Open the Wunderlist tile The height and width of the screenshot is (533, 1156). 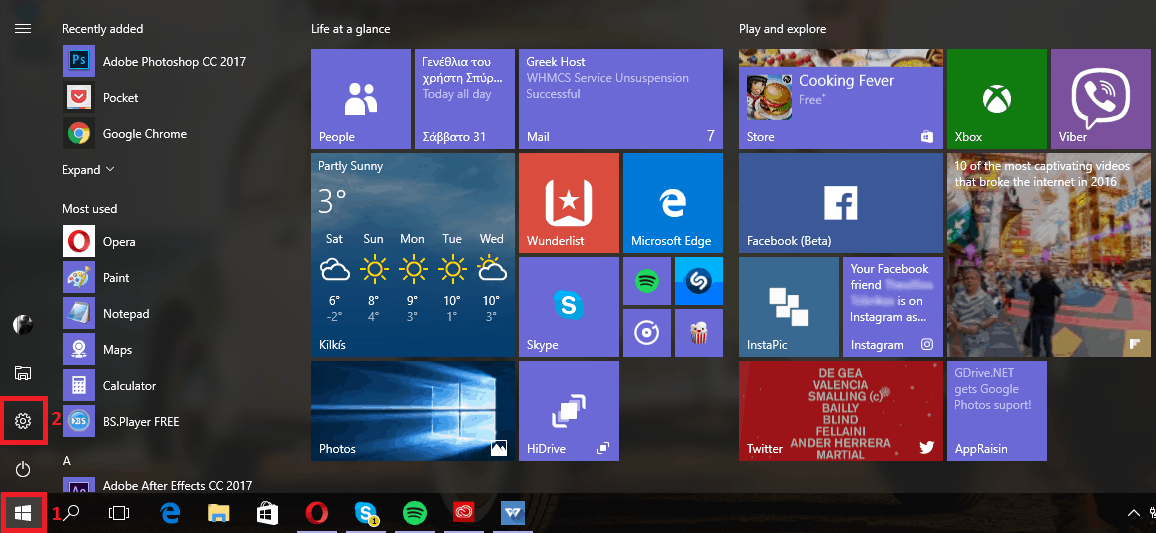pos(568,203)
